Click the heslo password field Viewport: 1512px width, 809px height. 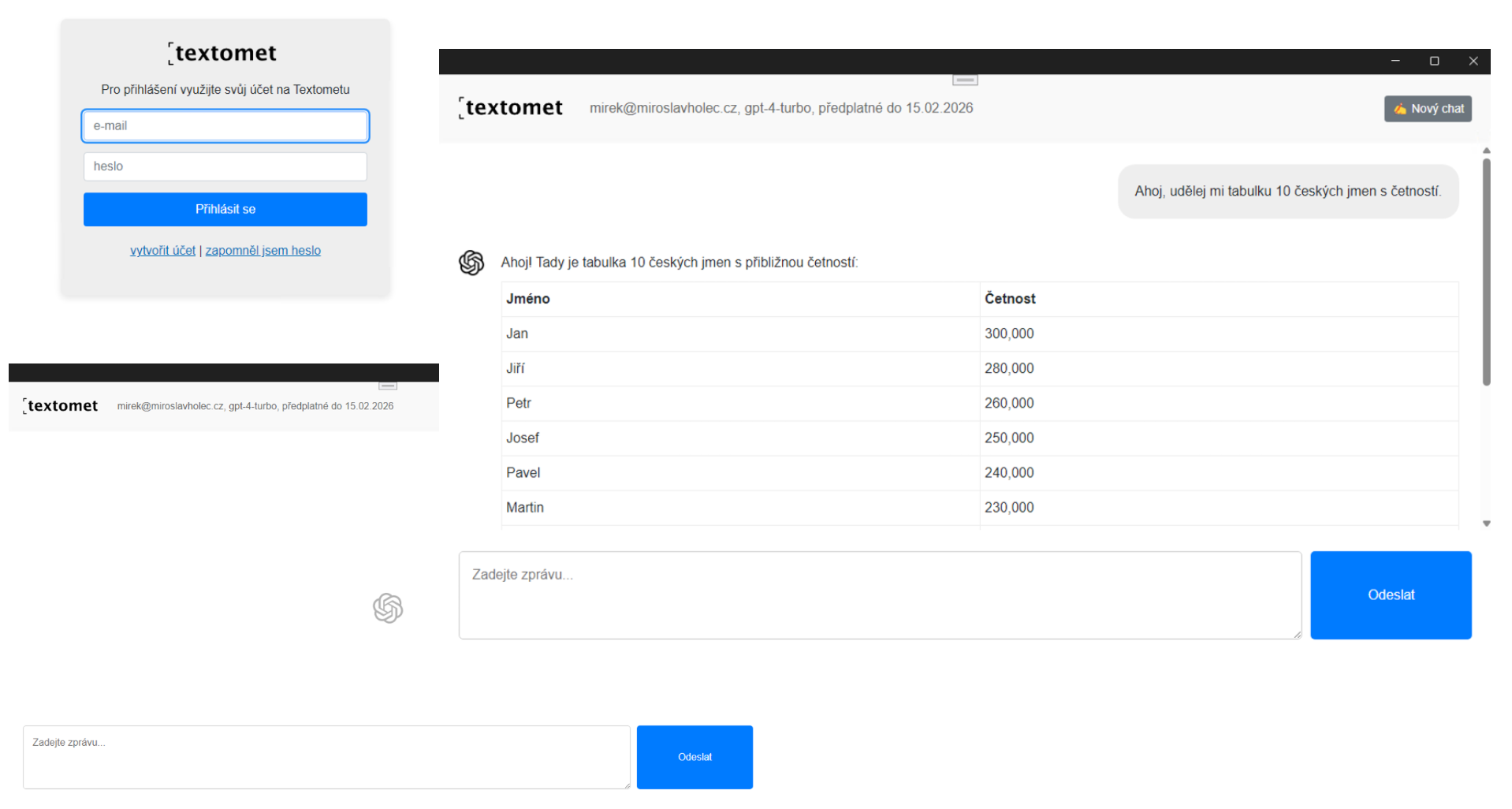click(225, 166)
